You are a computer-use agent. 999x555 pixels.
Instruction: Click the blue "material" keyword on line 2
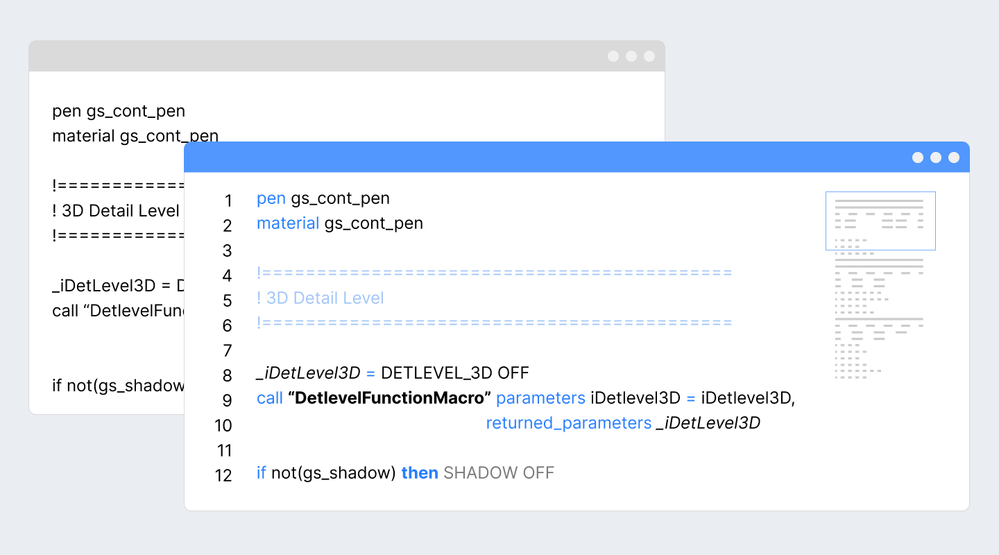[x=288, y=223]
